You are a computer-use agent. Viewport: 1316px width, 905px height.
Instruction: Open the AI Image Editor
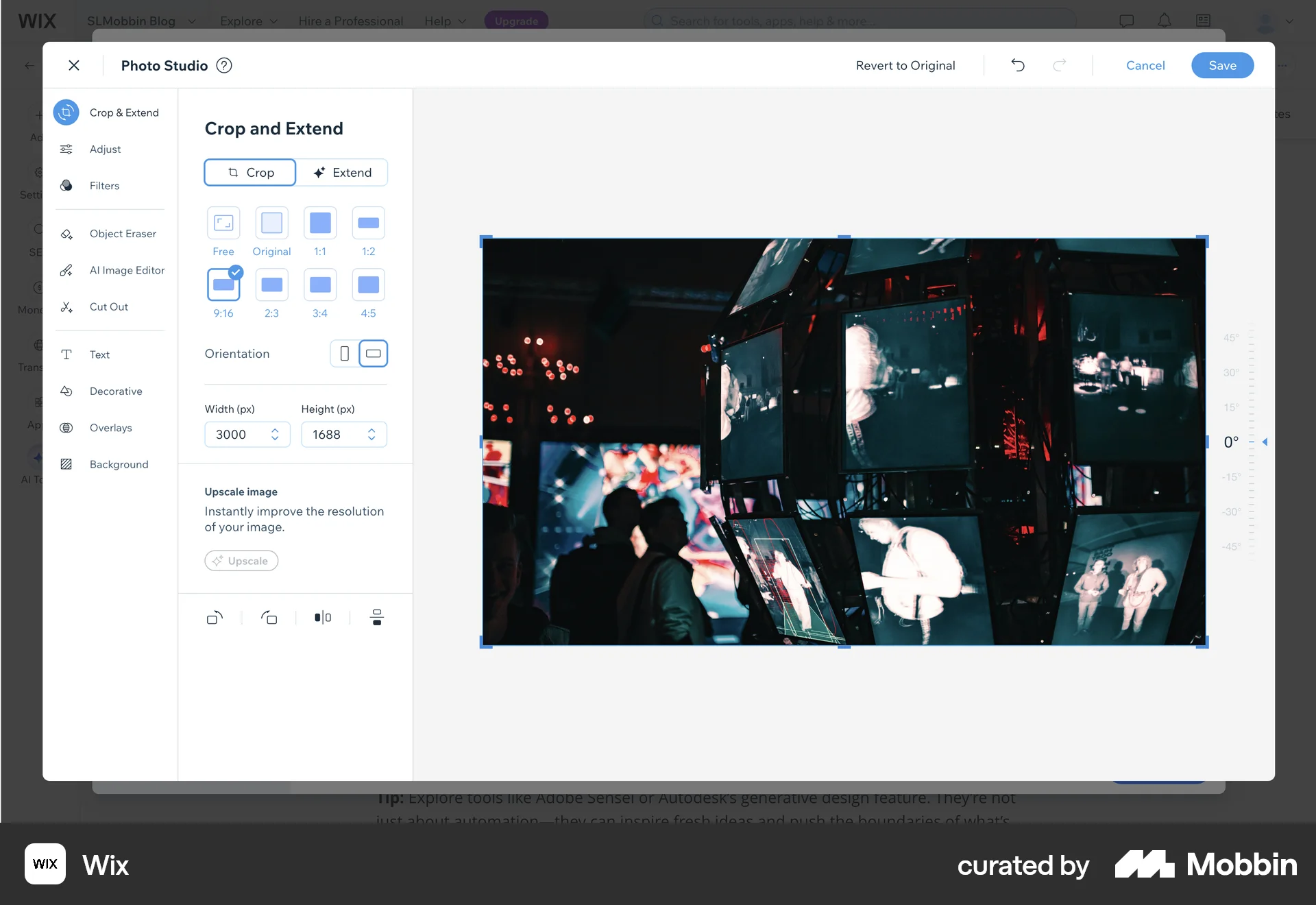tap(127, 270)
